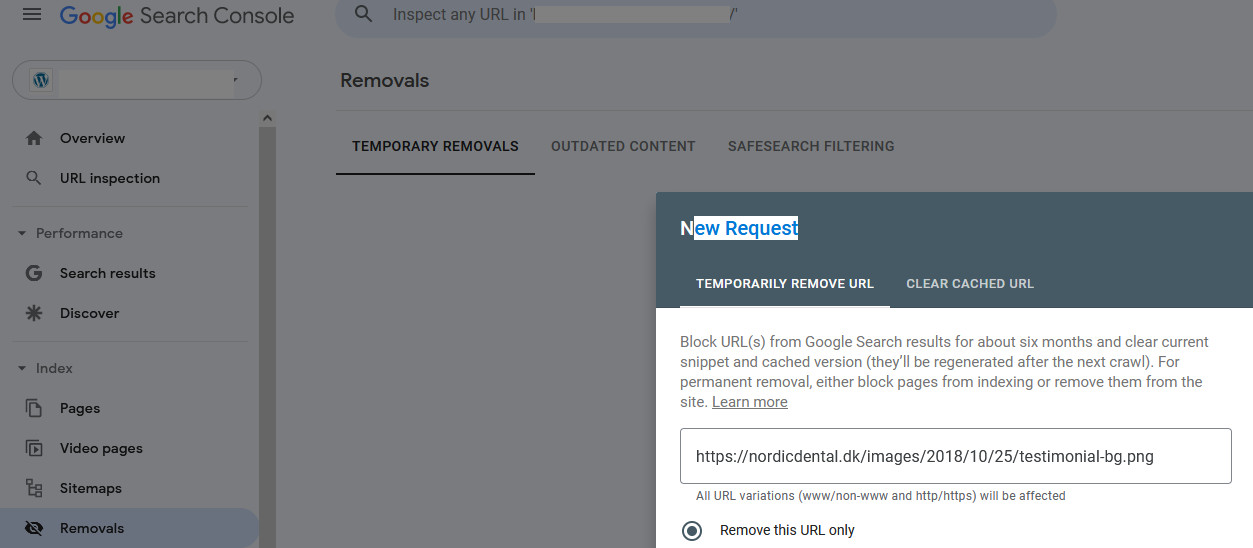Screen dimensions: 1253x548
Task: Open the SafeSearch Filtering tab
Action: click(811, 146)
